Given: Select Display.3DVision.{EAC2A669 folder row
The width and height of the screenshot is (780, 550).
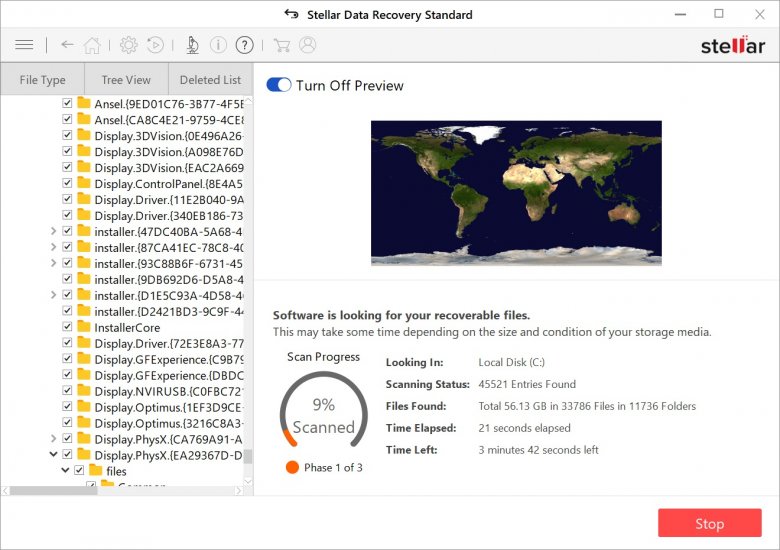Looking at the screenshot, I should pos(153,168).
